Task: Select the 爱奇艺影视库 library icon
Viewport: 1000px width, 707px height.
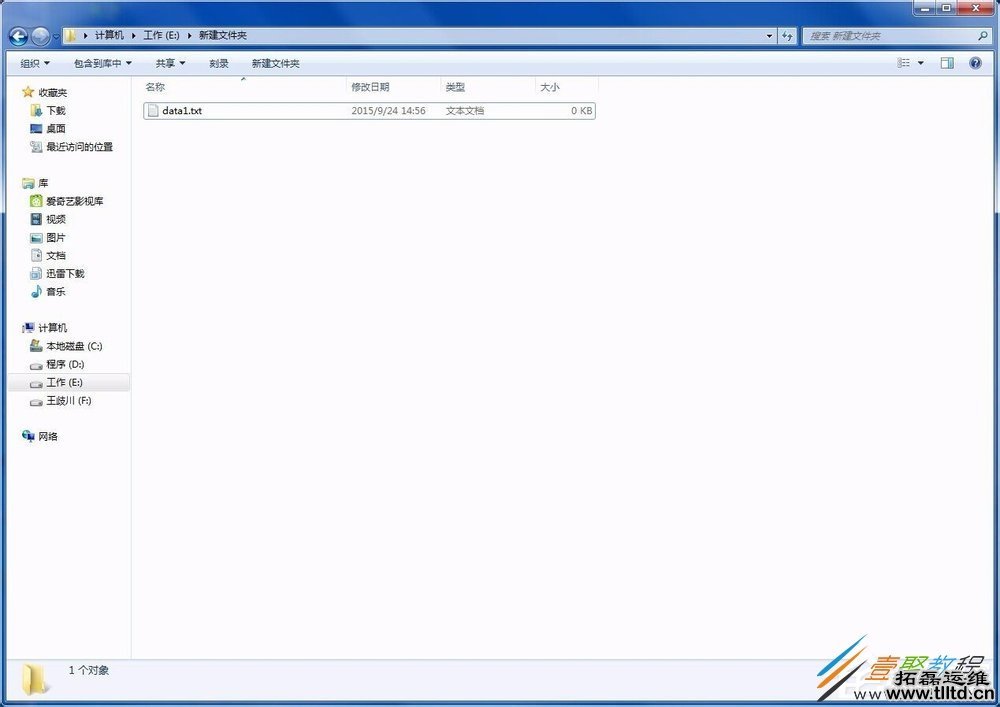Action: coord(36,201)
